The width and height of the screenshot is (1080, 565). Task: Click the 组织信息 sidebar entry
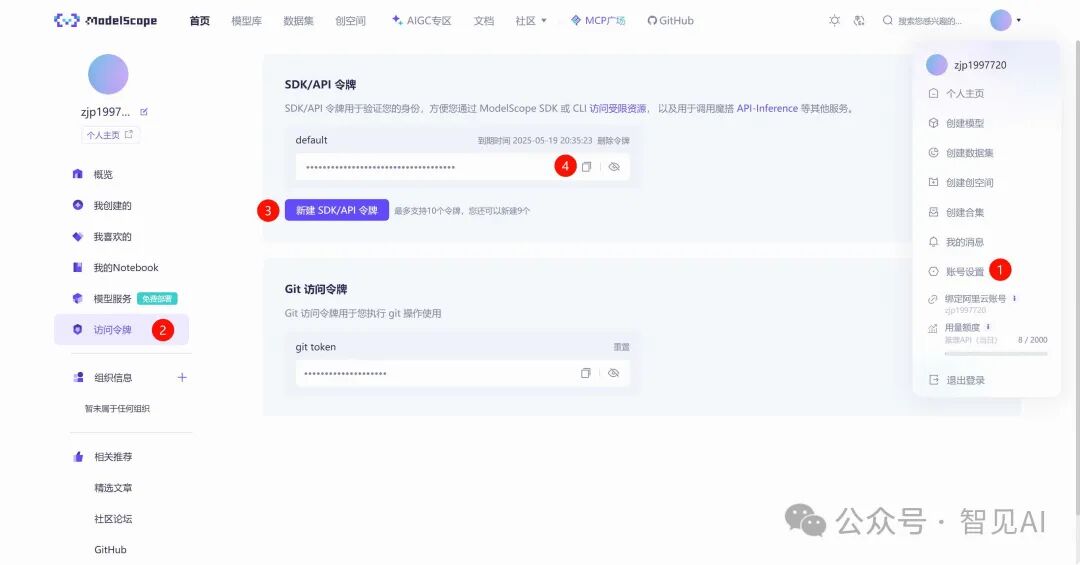click(113, 378)
